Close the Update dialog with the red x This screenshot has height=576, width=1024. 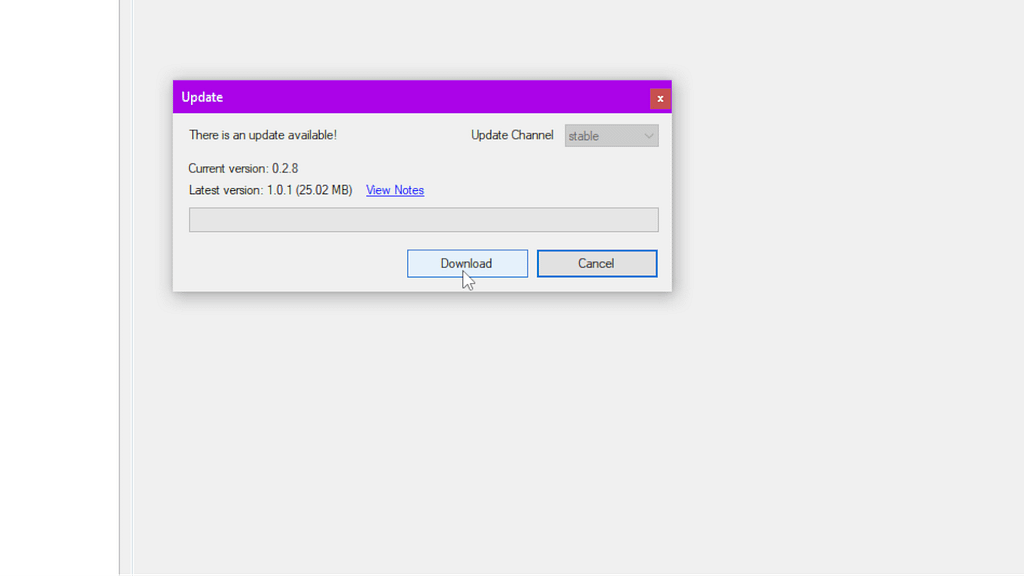click(660, 98)
